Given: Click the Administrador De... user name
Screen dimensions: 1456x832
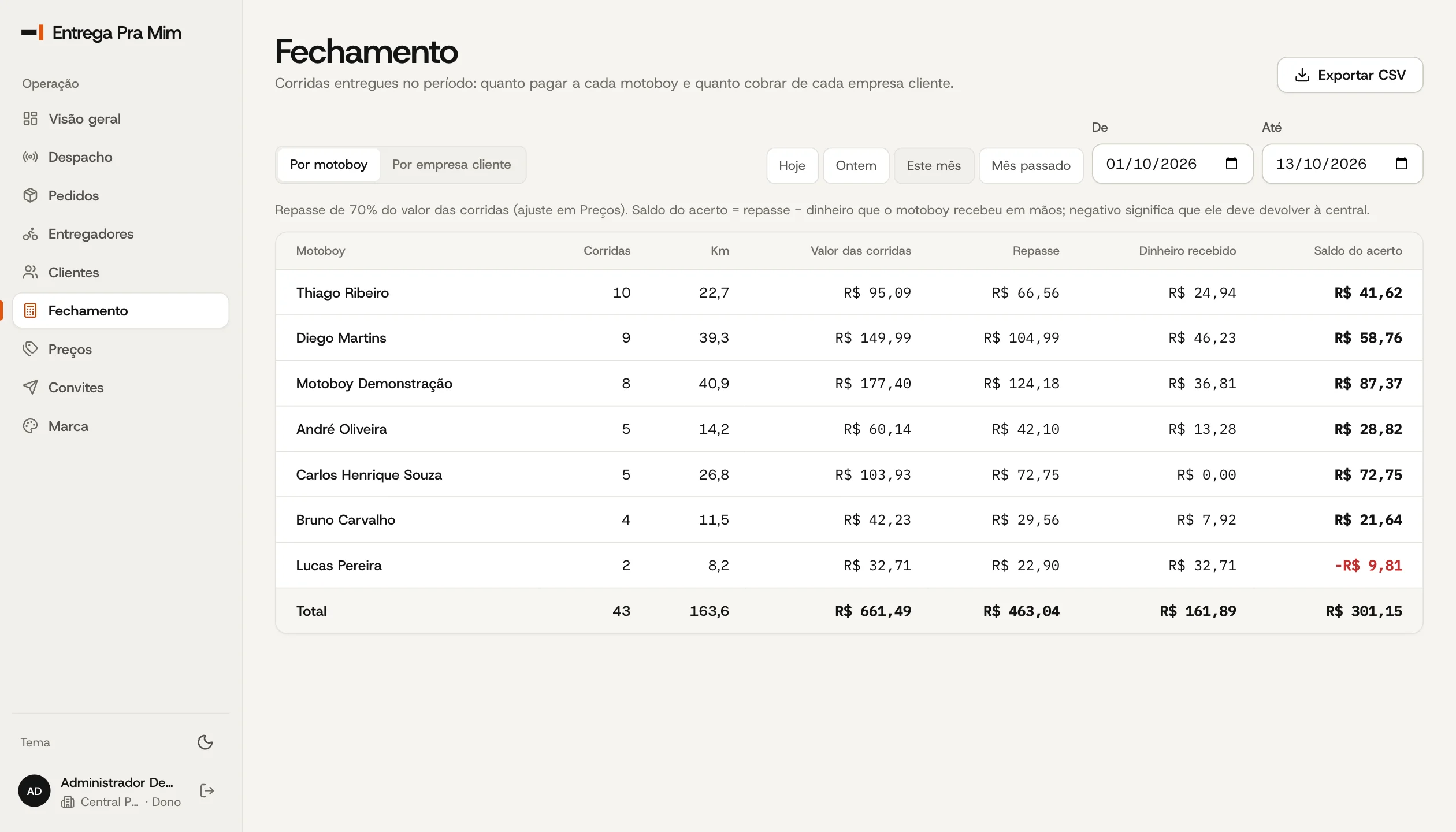Looking at the screenshot, I should coord(117,782).
